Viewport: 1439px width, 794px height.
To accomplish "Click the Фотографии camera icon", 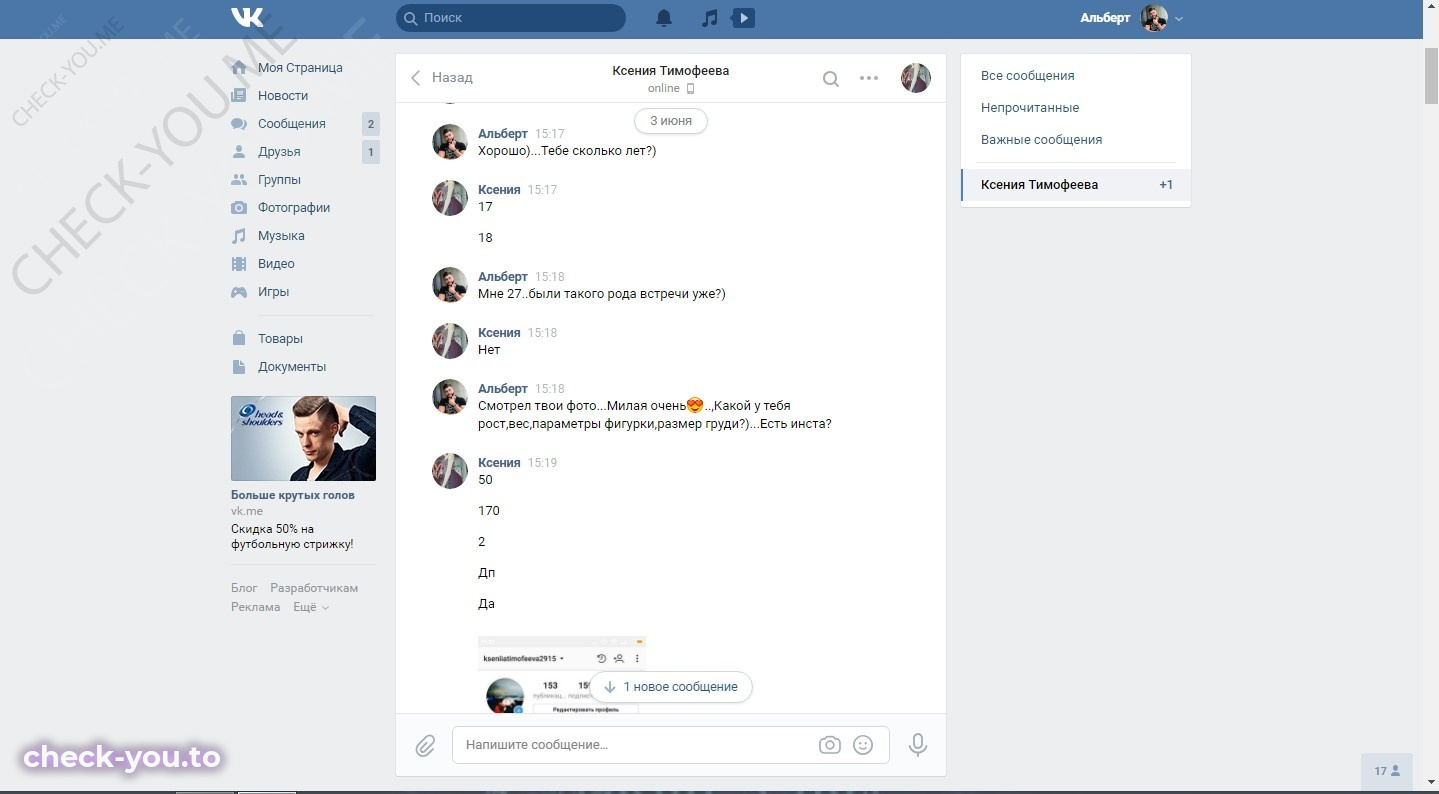I will pyautogui.click(x=239, y=208).
